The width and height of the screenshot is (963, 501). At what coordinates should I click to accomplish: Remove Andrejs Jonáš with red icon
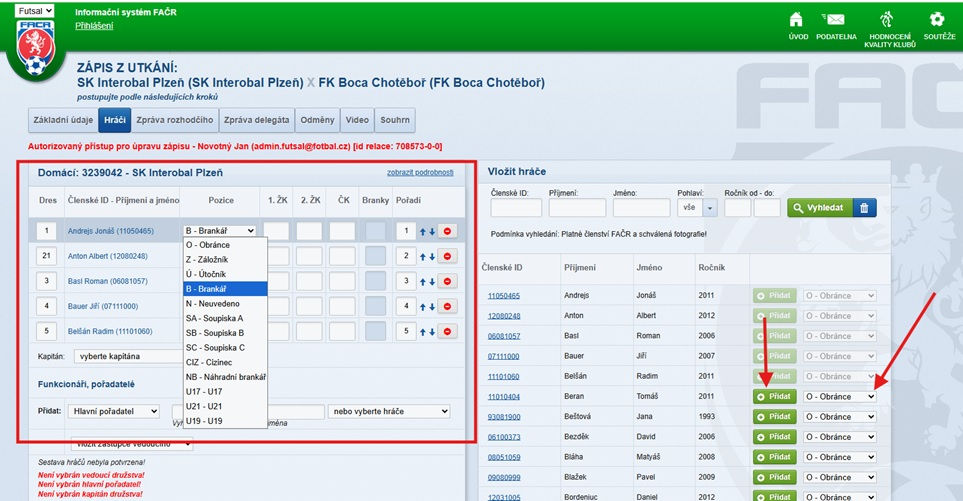click(447, 231)
